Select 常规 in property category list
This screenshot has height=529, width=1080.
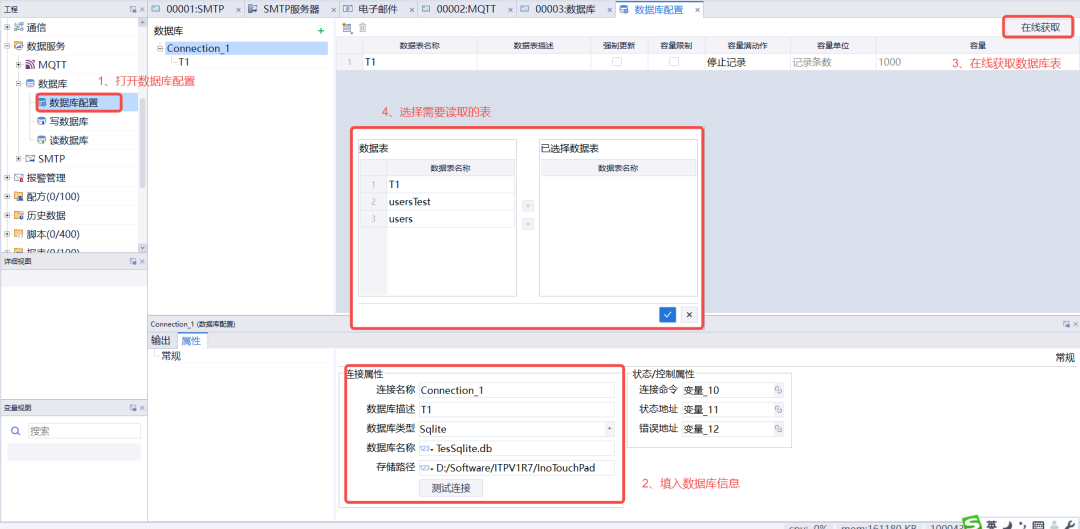172,356
